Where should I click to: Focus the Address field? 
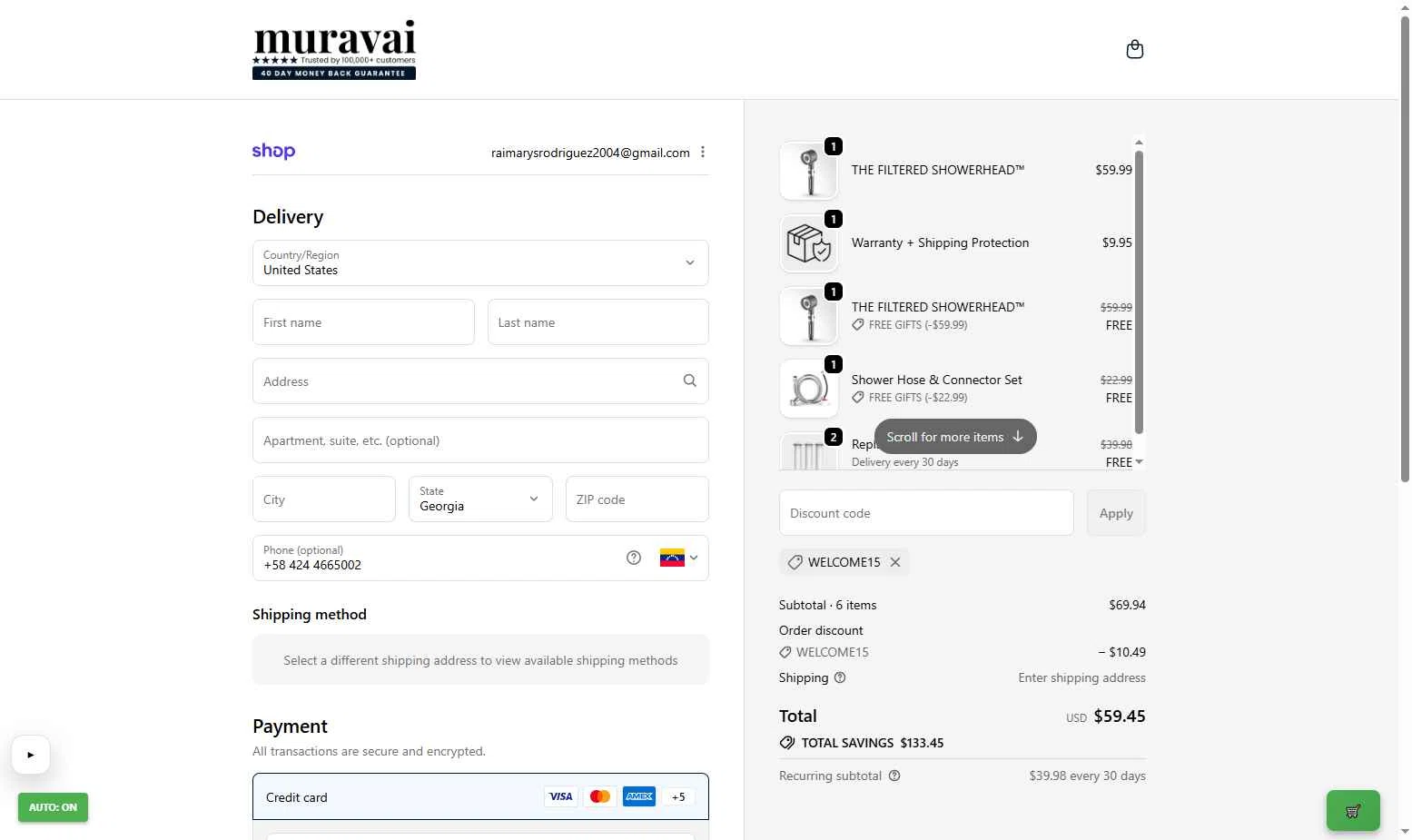pos(480,381)
